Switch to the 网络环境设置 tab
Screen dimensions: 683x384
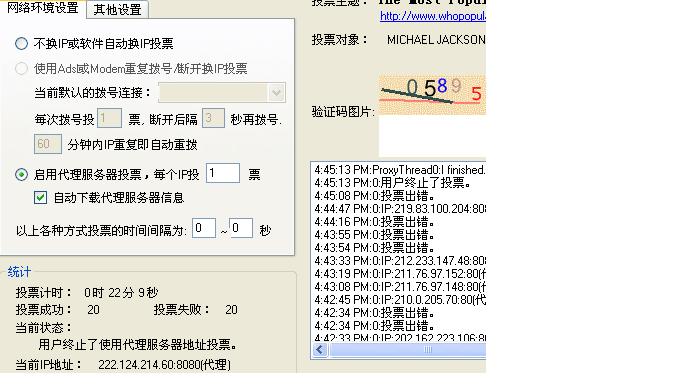pyautogui.click(x=43, y=8)
